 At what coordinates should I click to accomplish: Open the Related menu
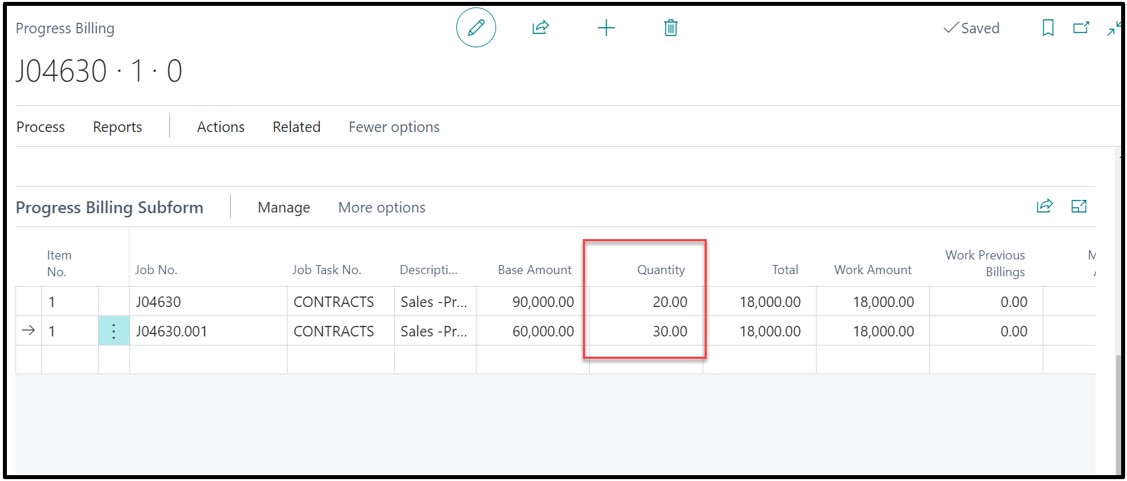coord(296,127)
